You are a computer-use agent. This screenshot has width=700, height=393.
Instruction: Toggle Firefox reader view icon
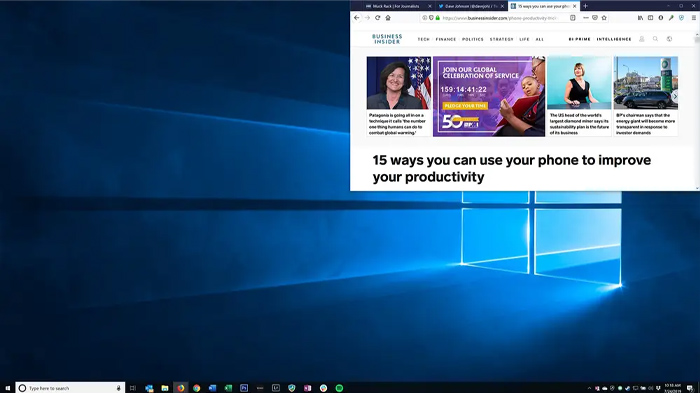point(573,18)
